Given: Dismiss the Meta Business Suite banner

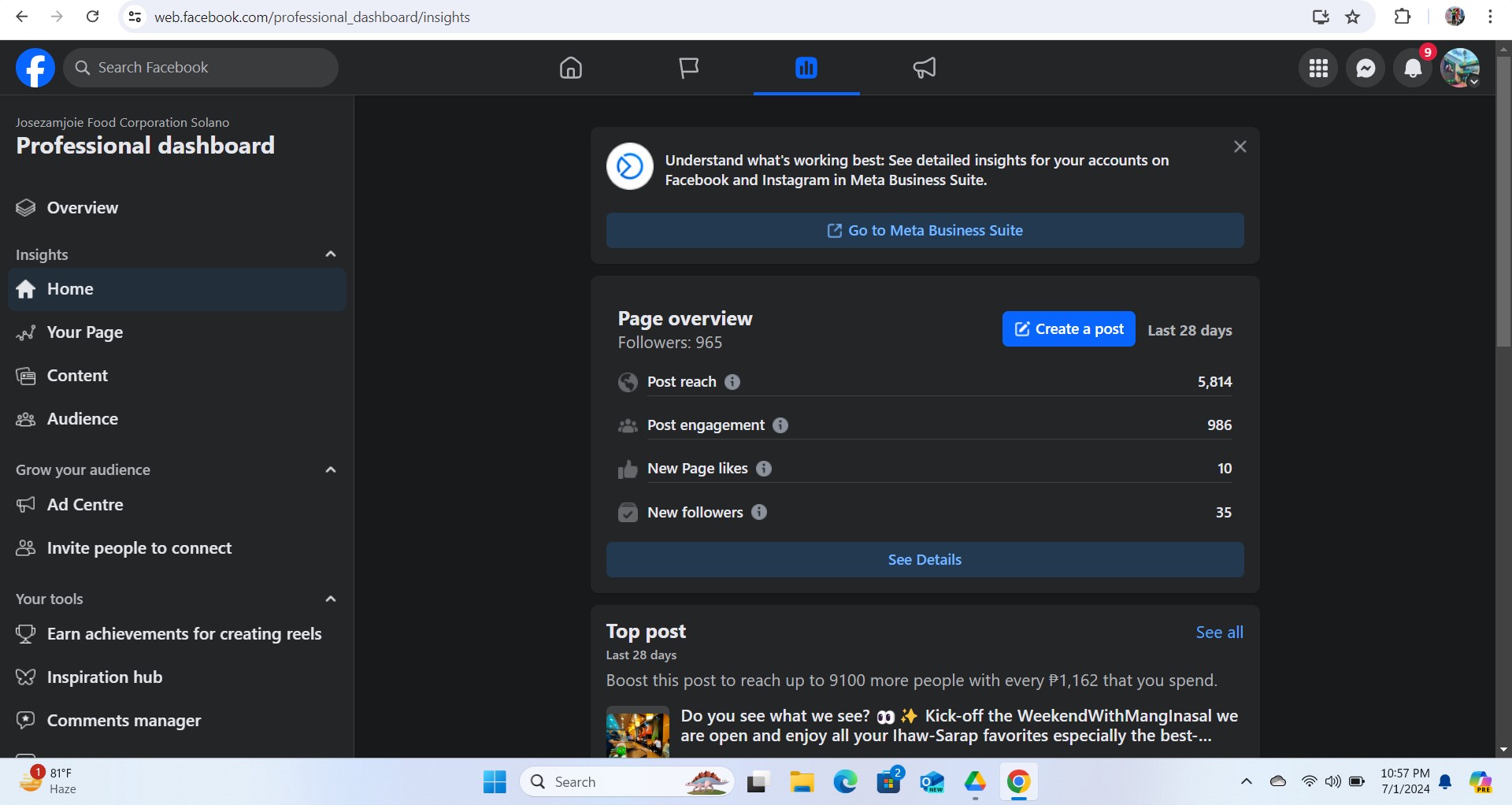Looking at the screenshot, I should tap(1240, 147).
